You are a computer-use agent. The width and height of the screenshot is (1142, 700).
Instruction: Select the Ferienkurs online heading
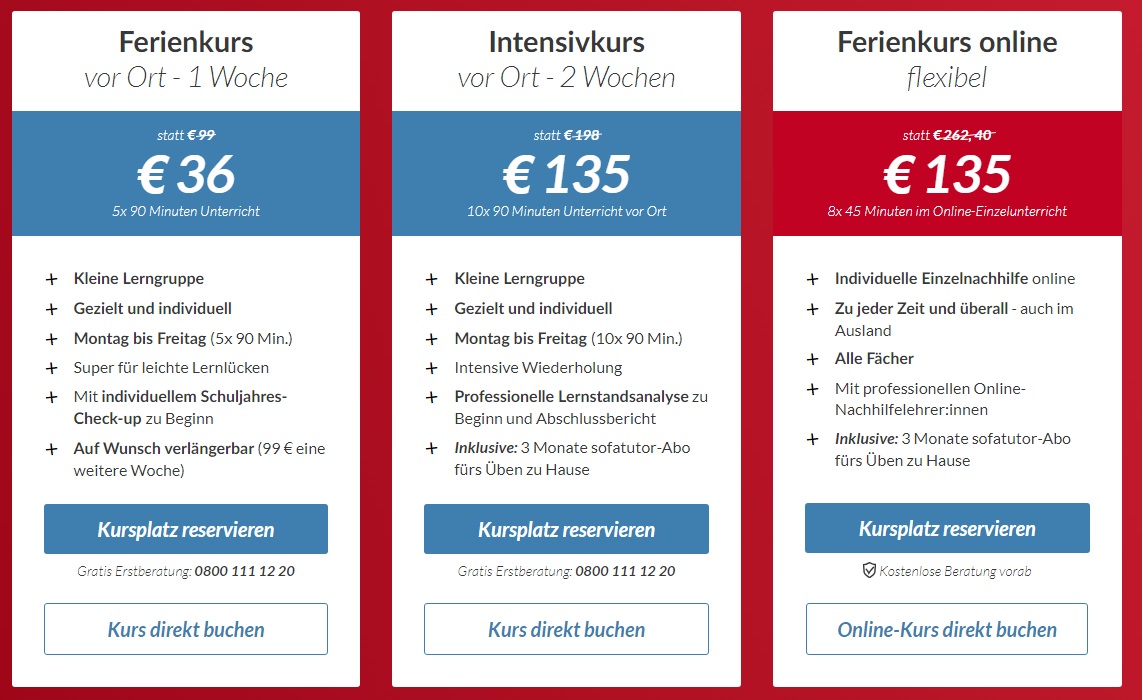tap(947, 42)
